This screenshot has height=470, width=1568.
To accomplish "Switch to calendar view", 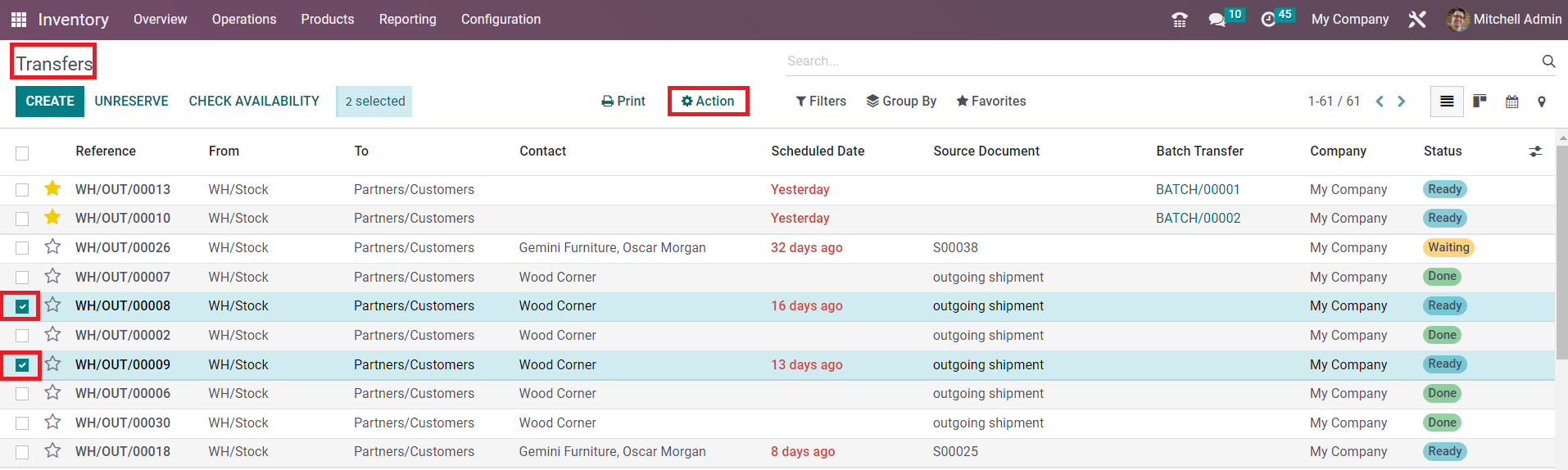I will pyautogui.click(x=1511, y=102).
